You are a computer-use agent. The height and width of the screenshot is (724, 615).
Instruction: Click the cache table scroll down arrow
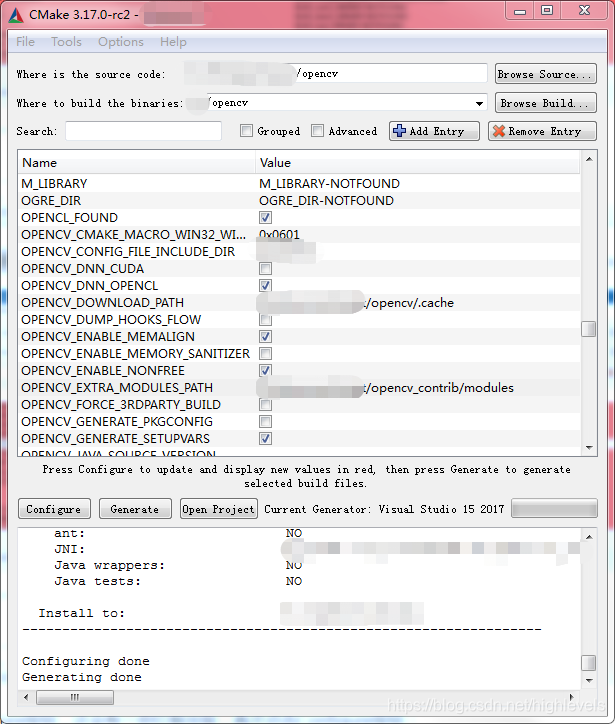pos(589,447)
